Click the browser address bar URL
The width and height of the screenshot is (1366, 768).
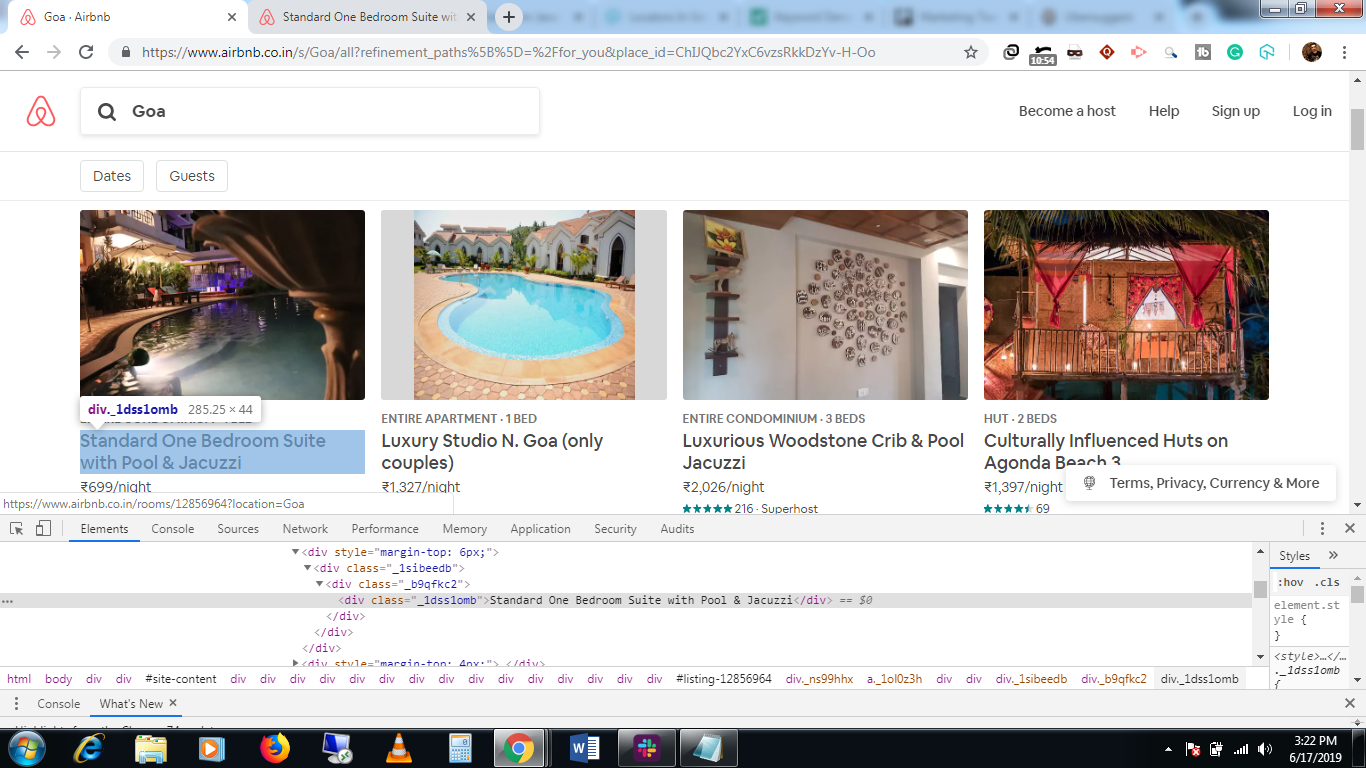click(509, 52)
